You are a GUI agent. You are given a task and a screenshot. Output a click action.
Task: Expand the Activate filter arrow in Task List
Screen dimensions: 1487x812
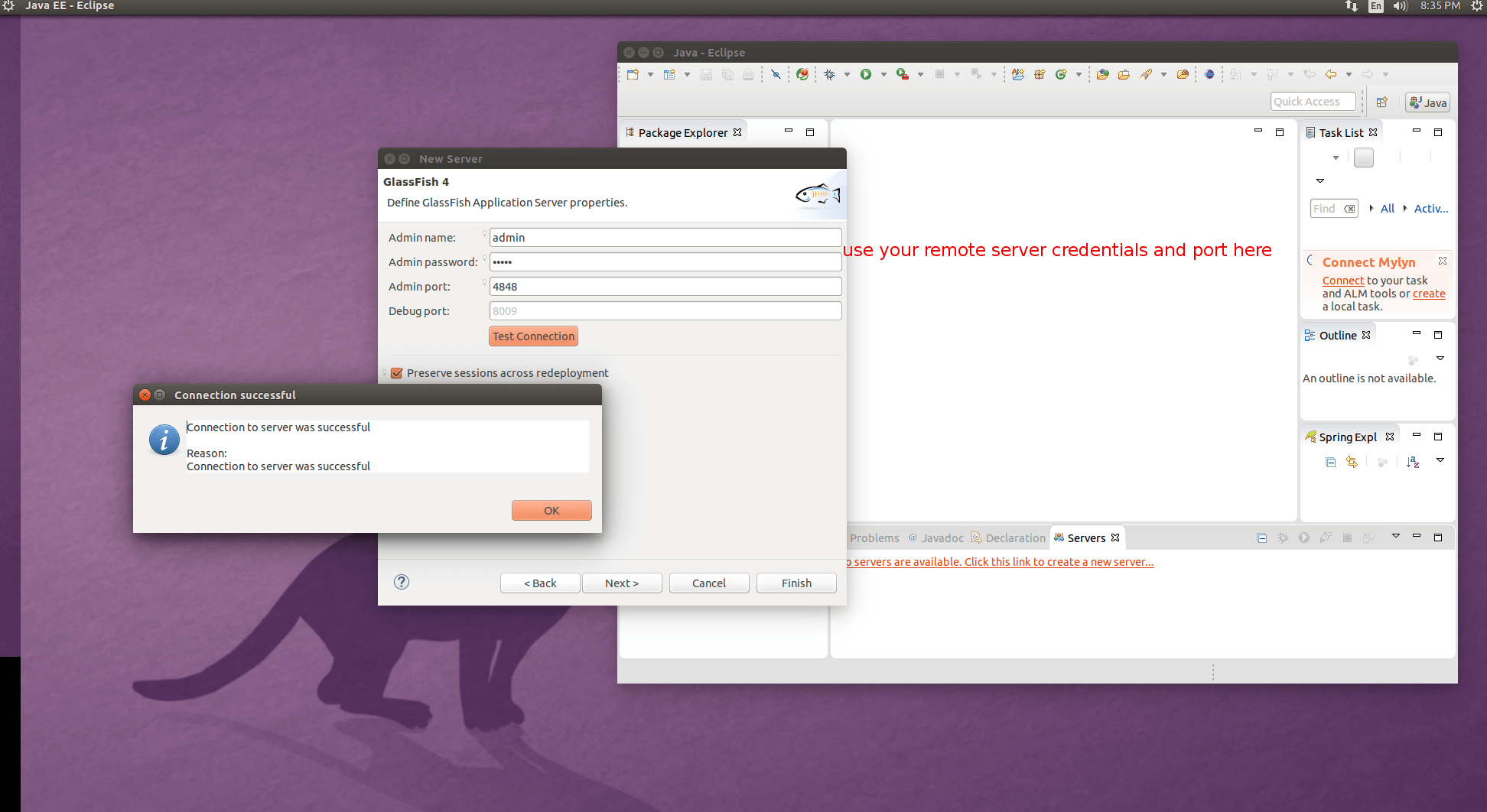[1405, 208]
